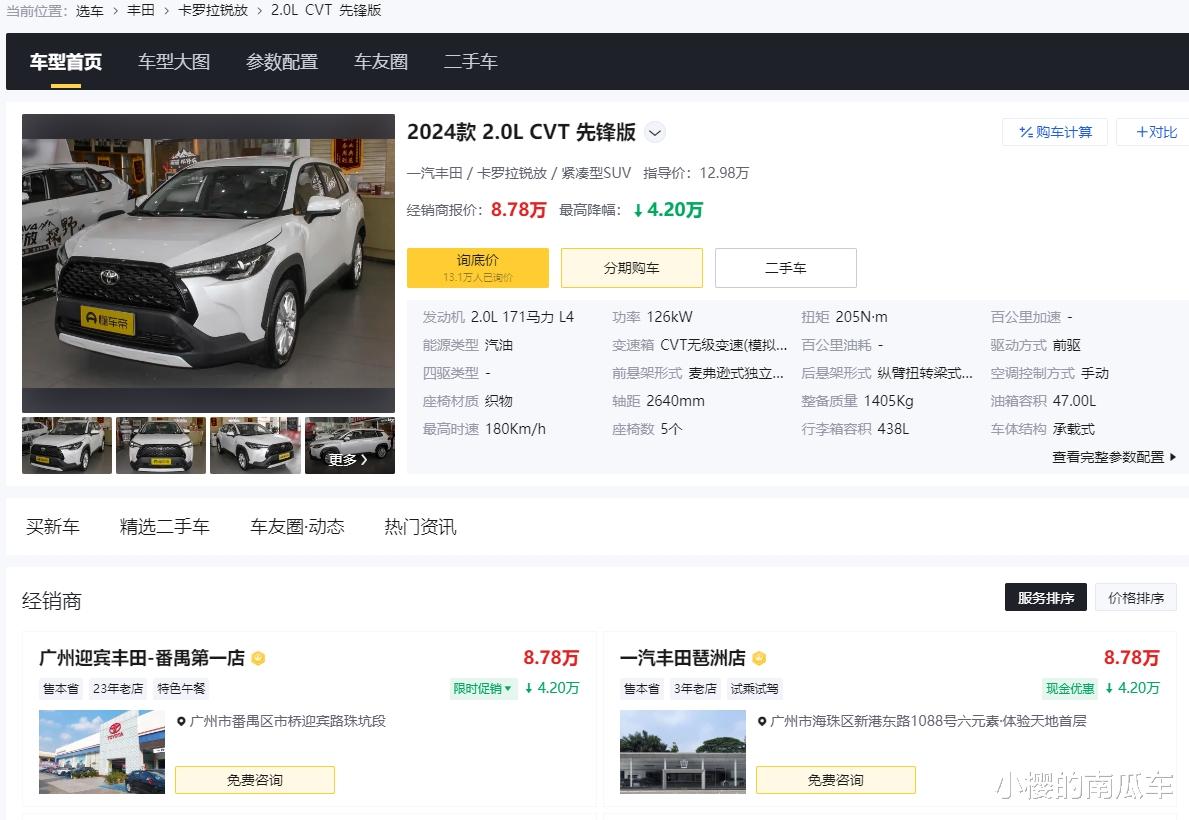Open the 二手车 nav tab
This screenshot has height=820, width=1189.
pos(470,61)
